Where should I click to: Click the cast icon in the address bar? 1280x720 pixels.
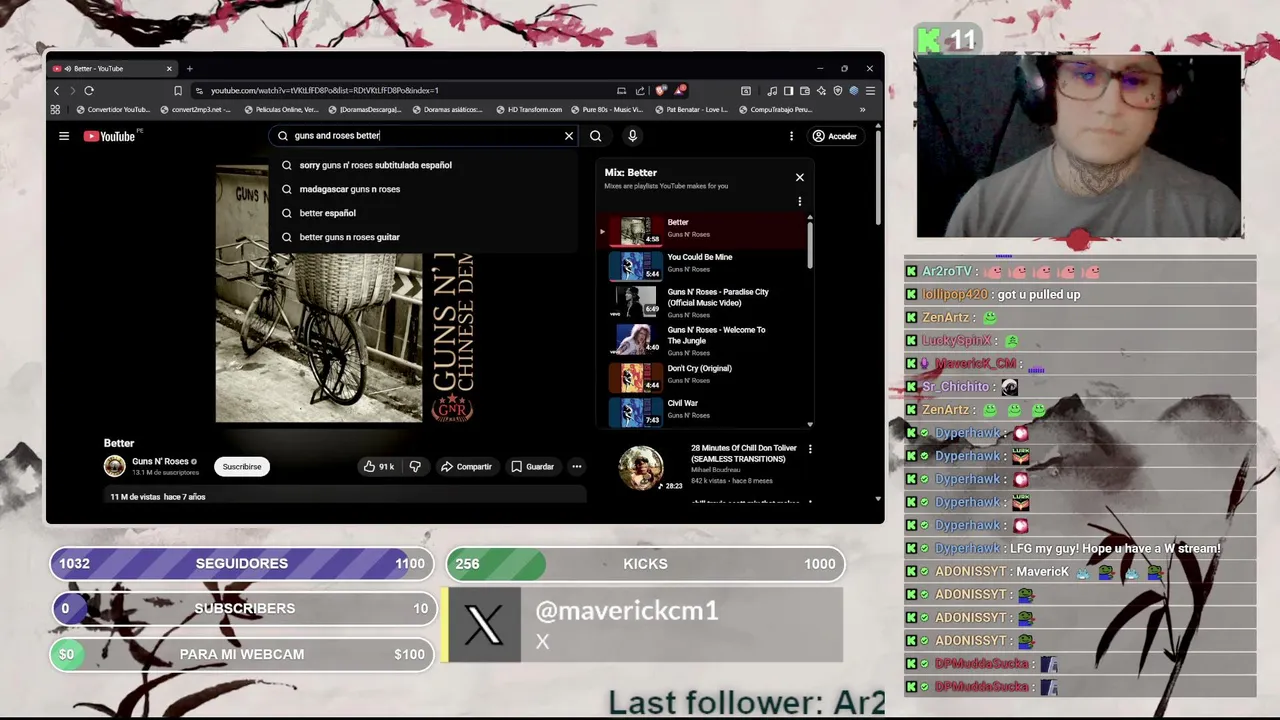(621, 90)
